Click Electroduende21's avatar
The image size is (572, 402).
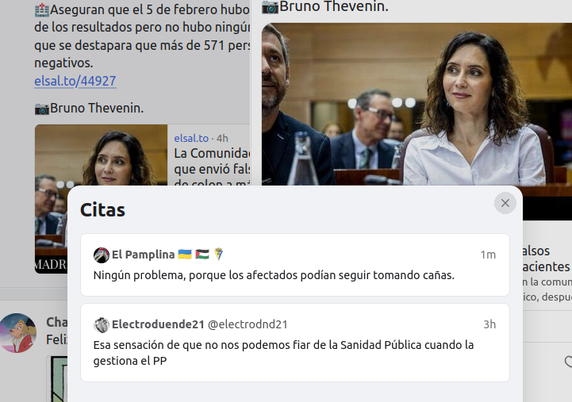[101, 325]
